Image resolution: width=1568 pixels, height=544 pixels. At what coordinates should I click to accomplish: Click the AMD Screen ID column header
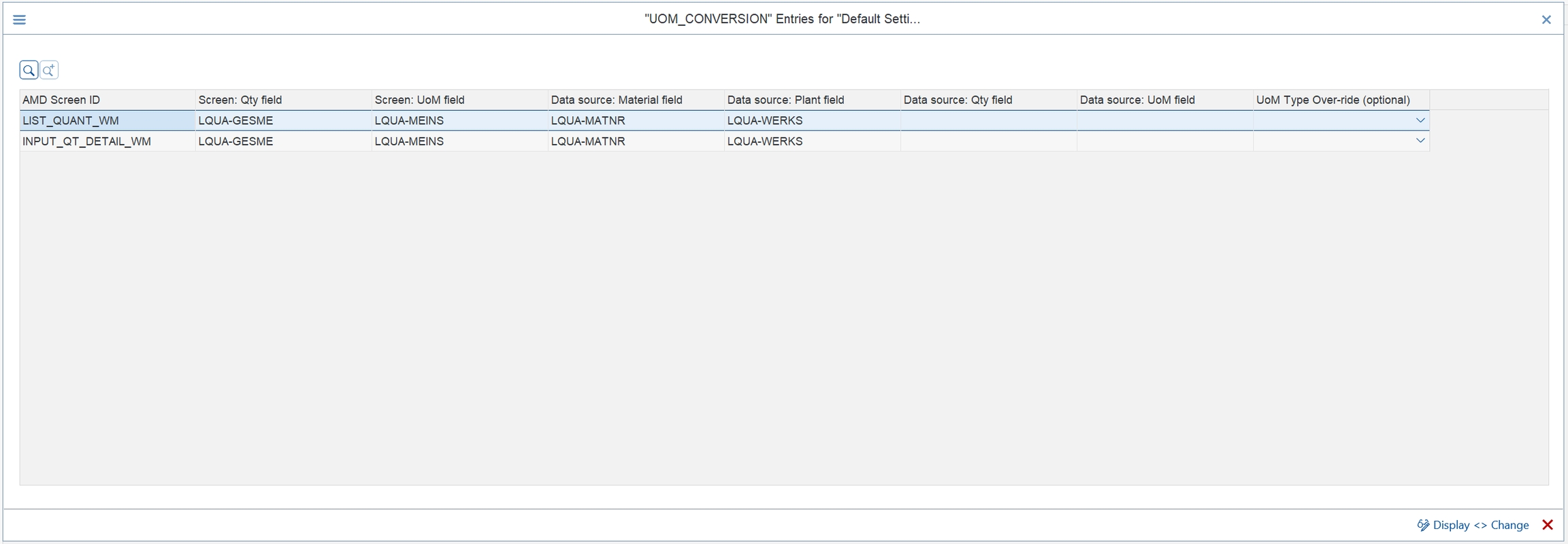coord(107,100)
